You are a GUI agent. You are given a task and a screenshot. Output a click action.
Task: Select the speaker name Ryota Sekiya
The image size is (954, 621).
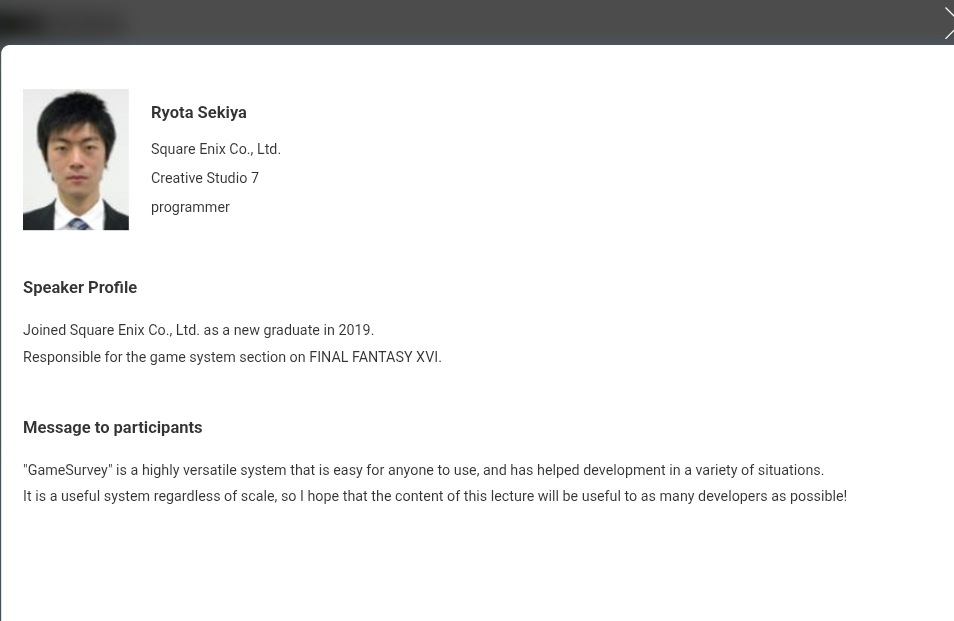tap(198, 113)
